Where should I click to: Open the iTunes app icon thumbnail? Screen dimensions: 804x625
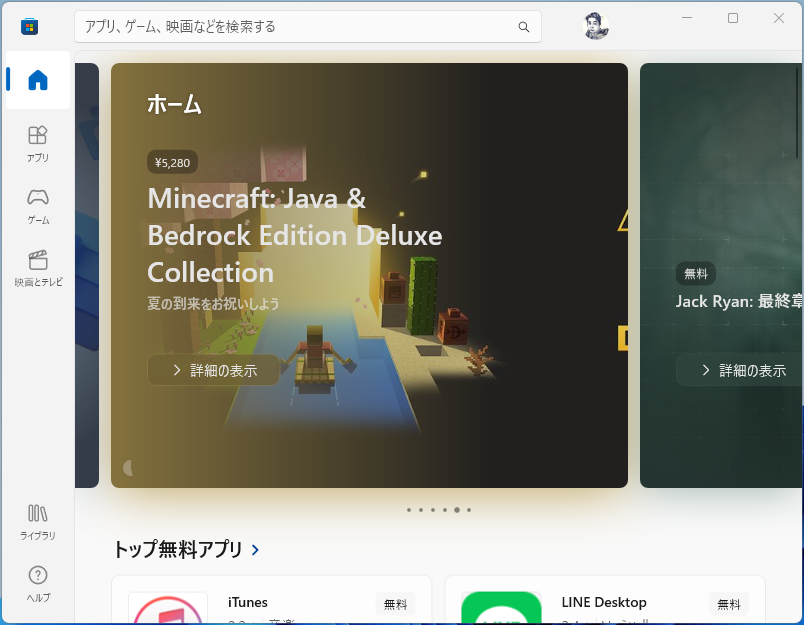(168, 608)
